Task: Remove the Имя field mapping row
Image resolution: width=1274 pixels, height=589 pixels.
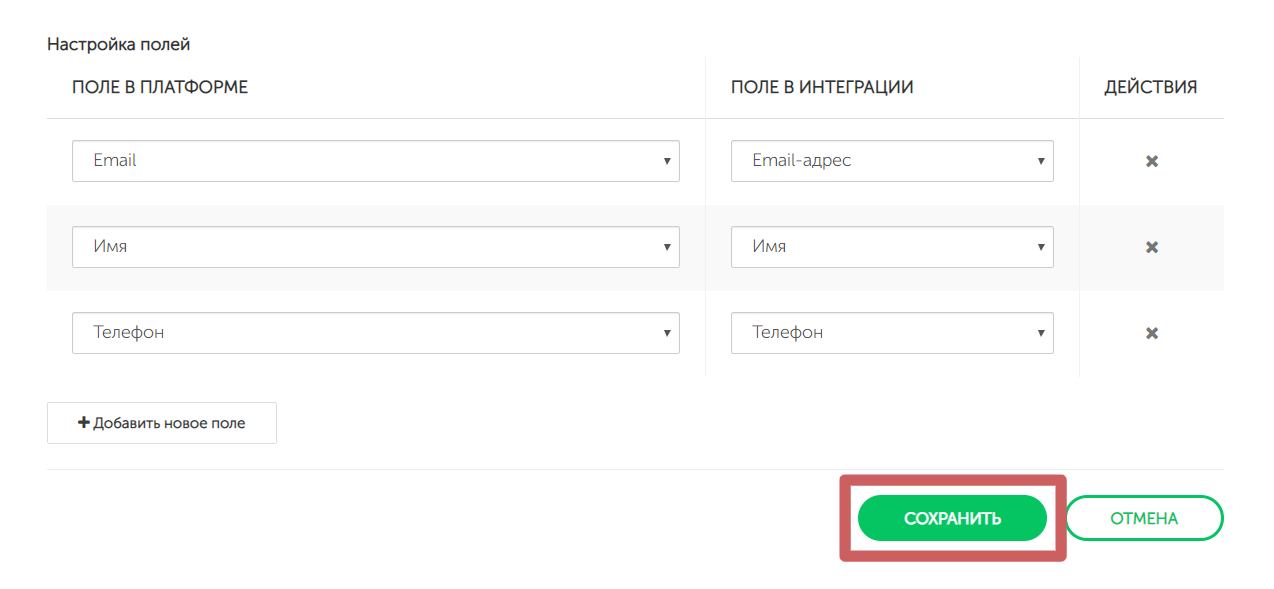Action: pos(1151,247)
